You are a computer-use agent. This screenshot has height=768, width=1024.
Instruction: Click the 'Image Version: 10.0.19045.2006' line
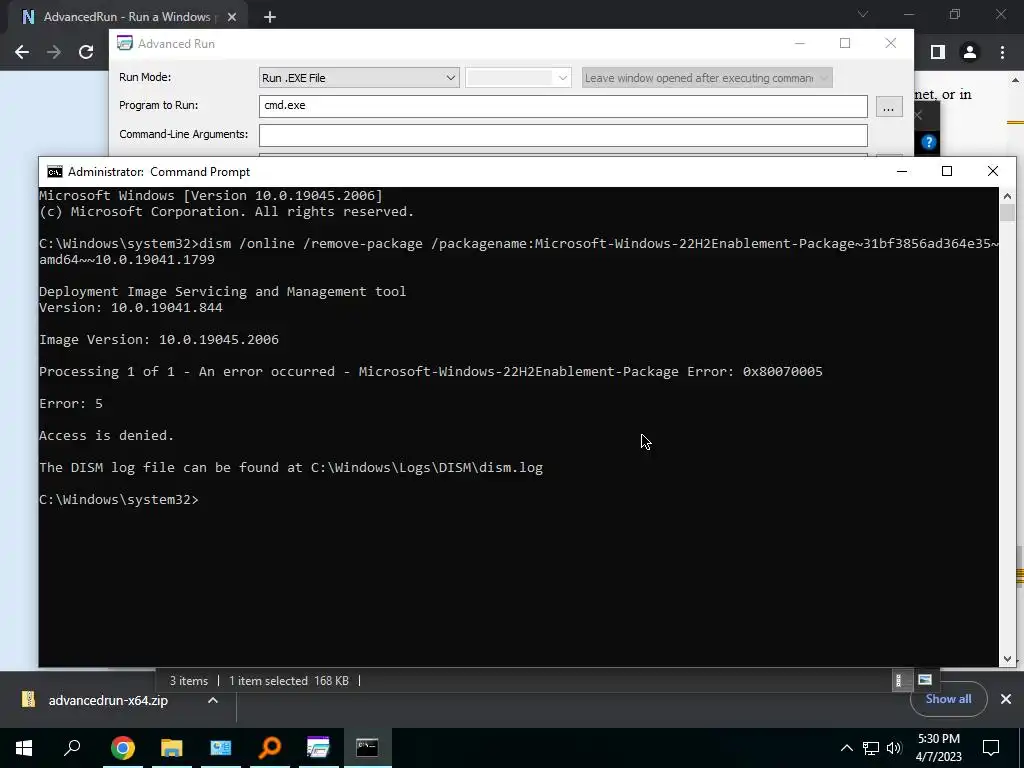pos(159,340)
